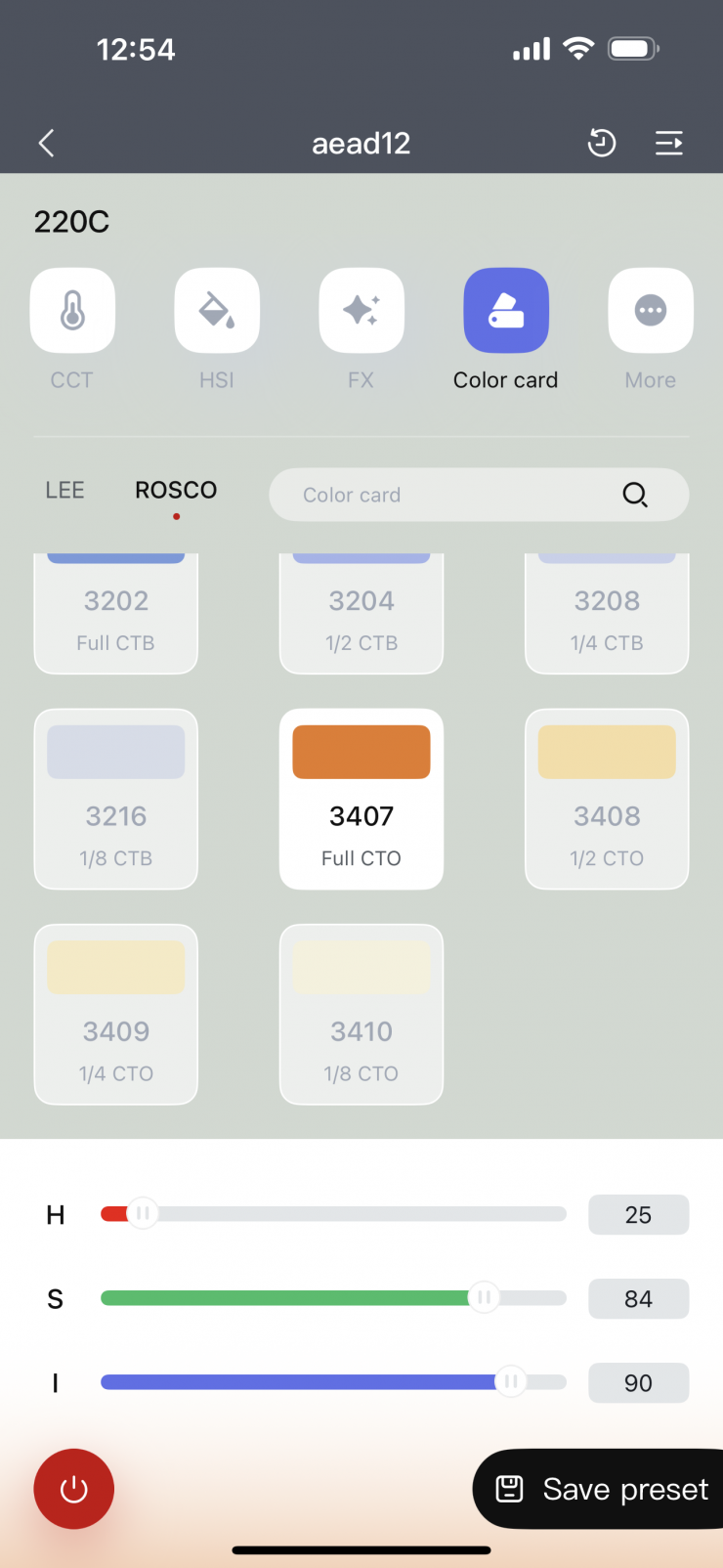Tap the search magnifier icon
The image size is (723, 1568).
tap(635, 495)
